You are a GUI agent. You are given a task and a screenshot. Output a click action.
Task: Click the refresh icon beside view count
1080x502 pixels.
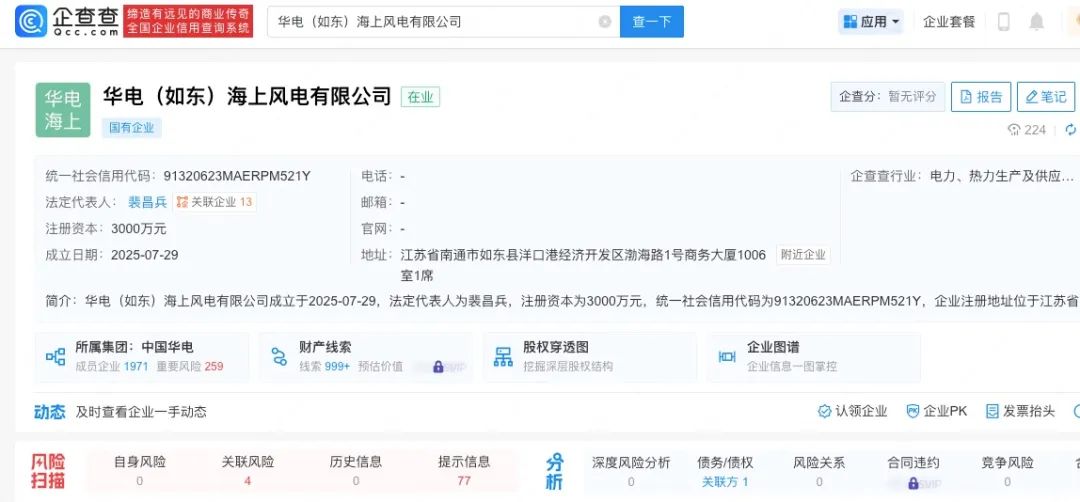(1070, 130)
